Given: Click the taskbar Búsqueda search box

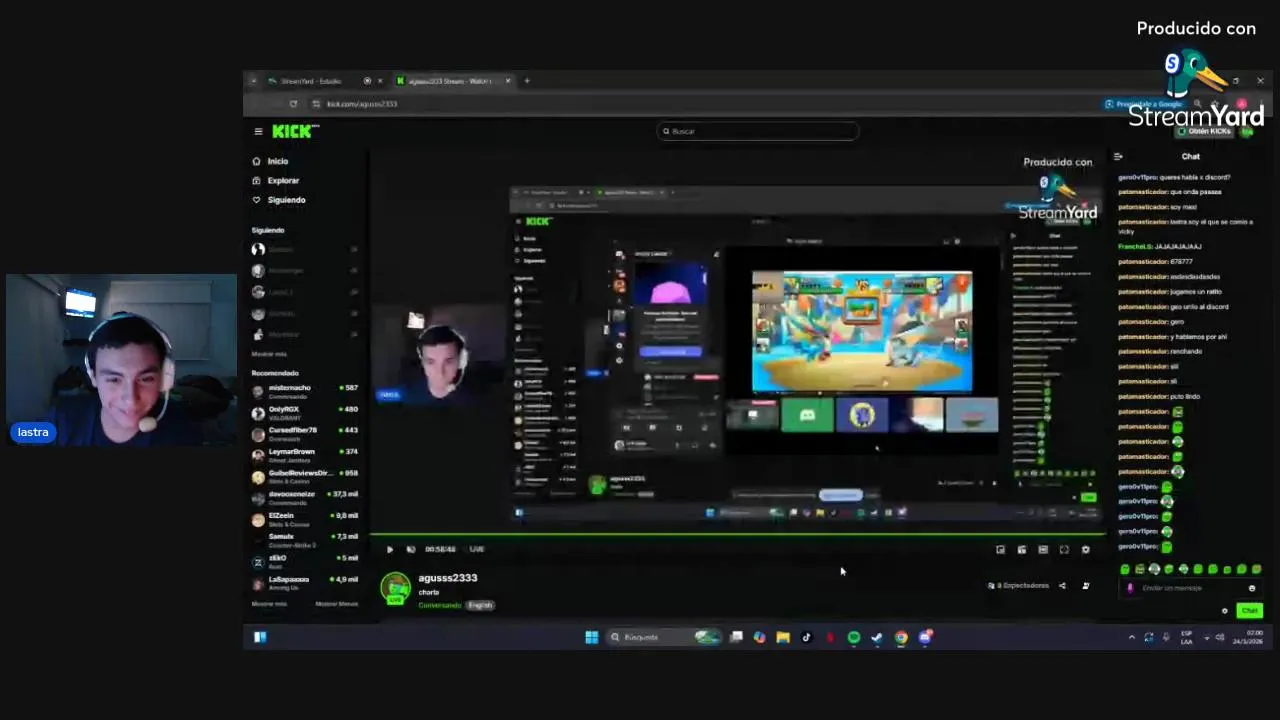Looking at the screenshot, I should click(x=665, y=637).
